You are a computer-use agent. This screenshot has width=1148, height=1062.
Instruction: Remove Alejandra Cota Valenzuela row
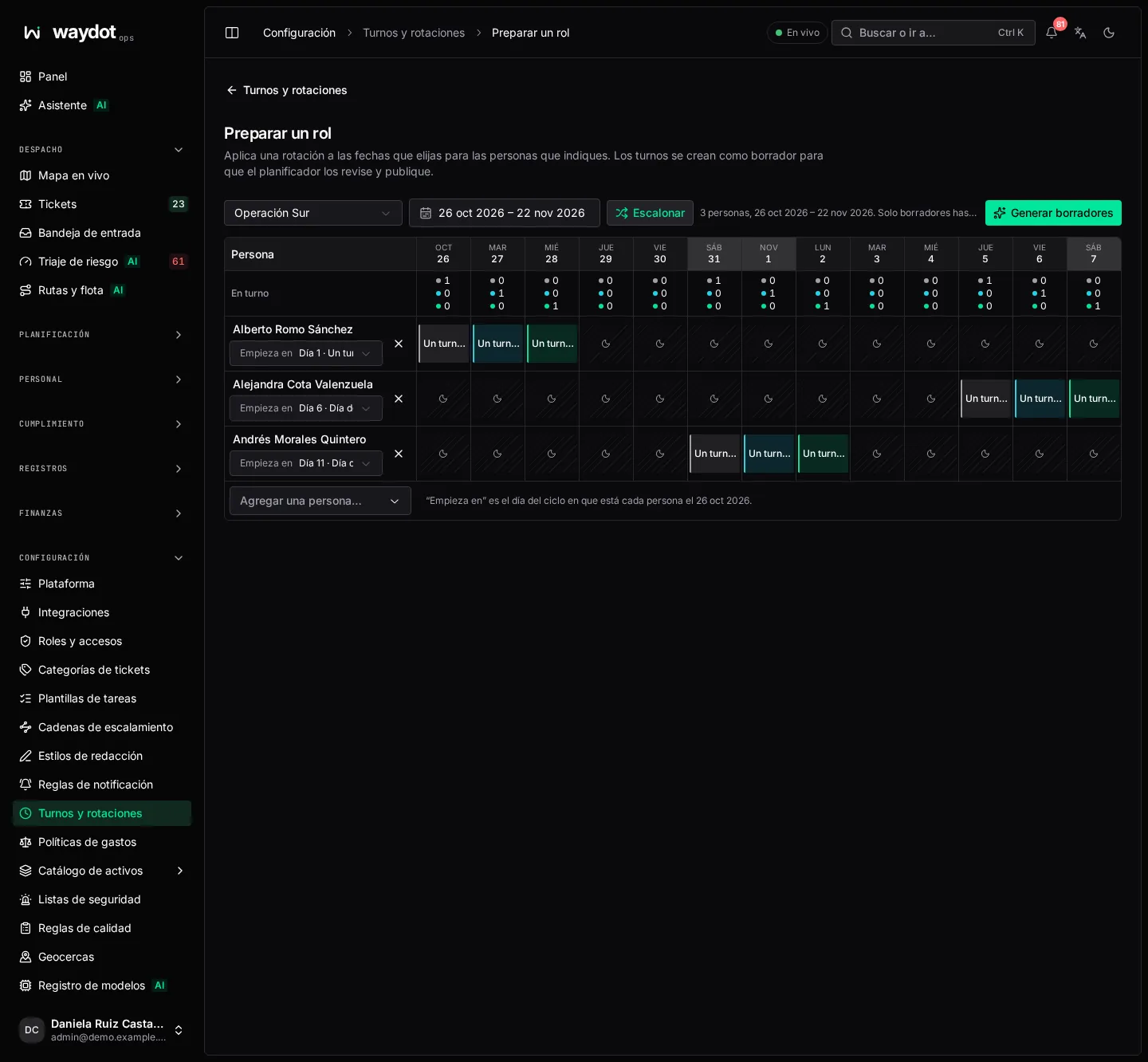tap(399, 399)
